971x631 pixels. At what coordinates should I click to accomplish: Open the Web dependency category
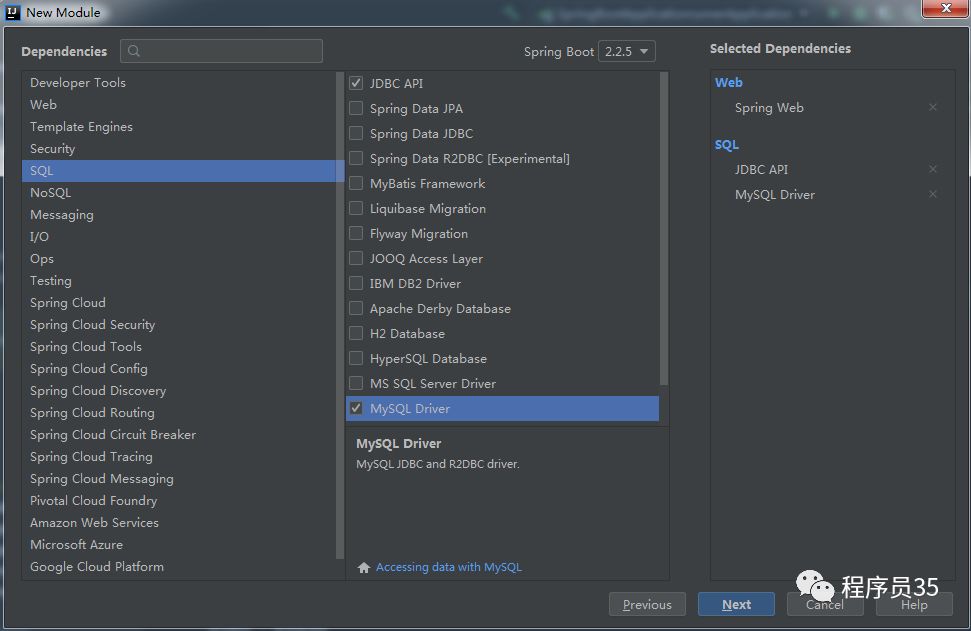179,105
